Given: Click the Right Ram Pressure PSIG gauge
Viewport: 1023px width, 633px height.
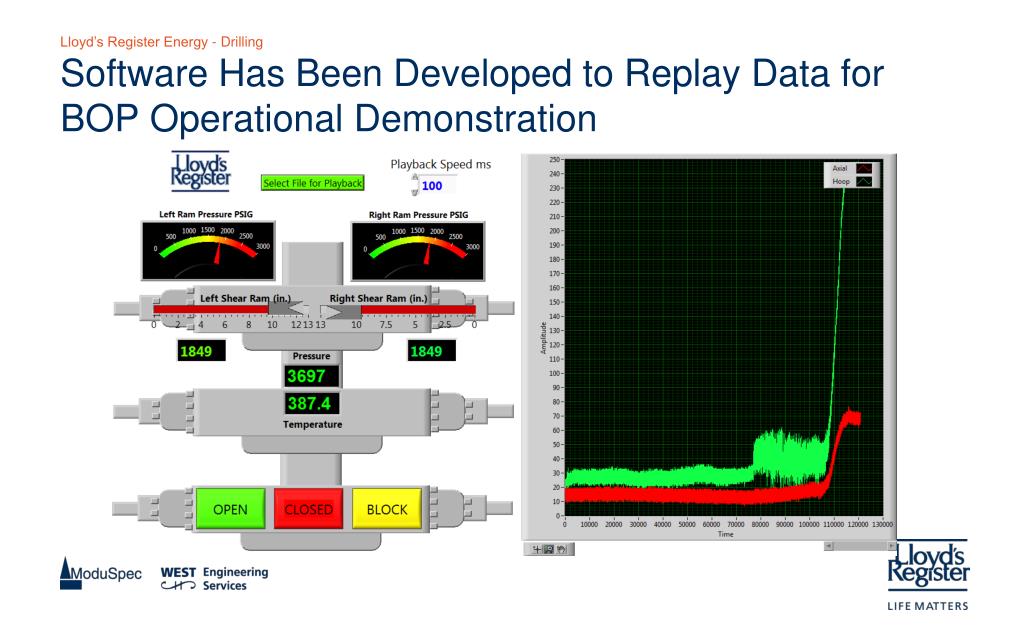Looking at the screenshot, I should pyautogui.click(x=418, y=251).
